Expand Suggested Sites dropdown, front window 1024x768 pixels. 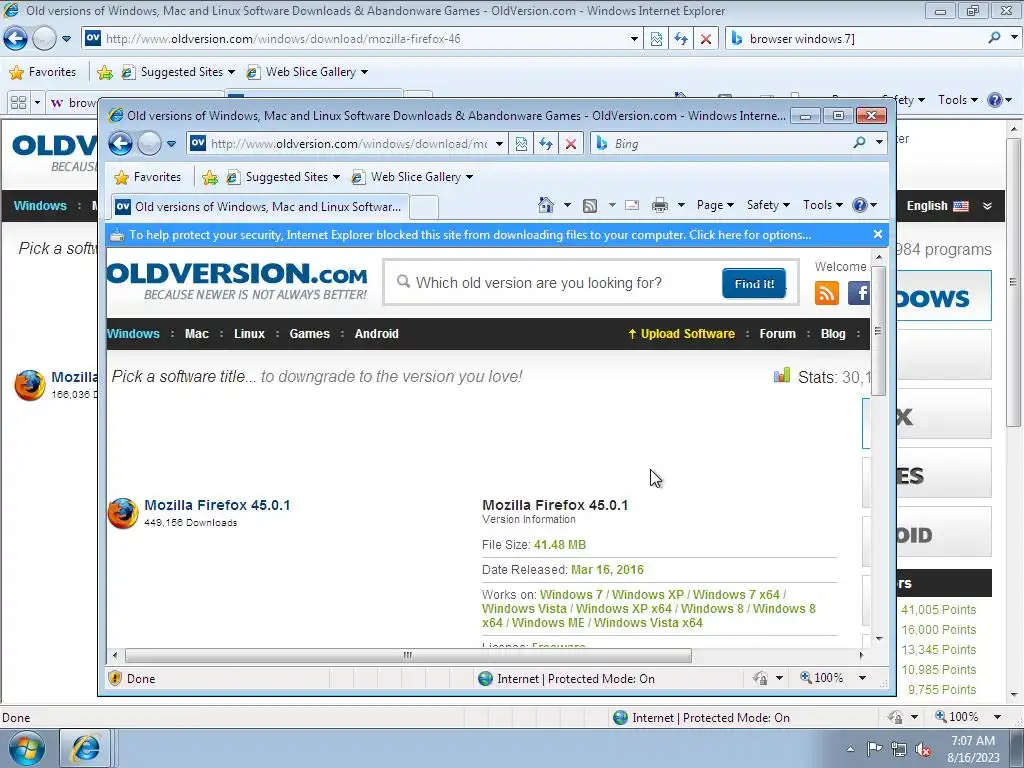tap(336, 177)
